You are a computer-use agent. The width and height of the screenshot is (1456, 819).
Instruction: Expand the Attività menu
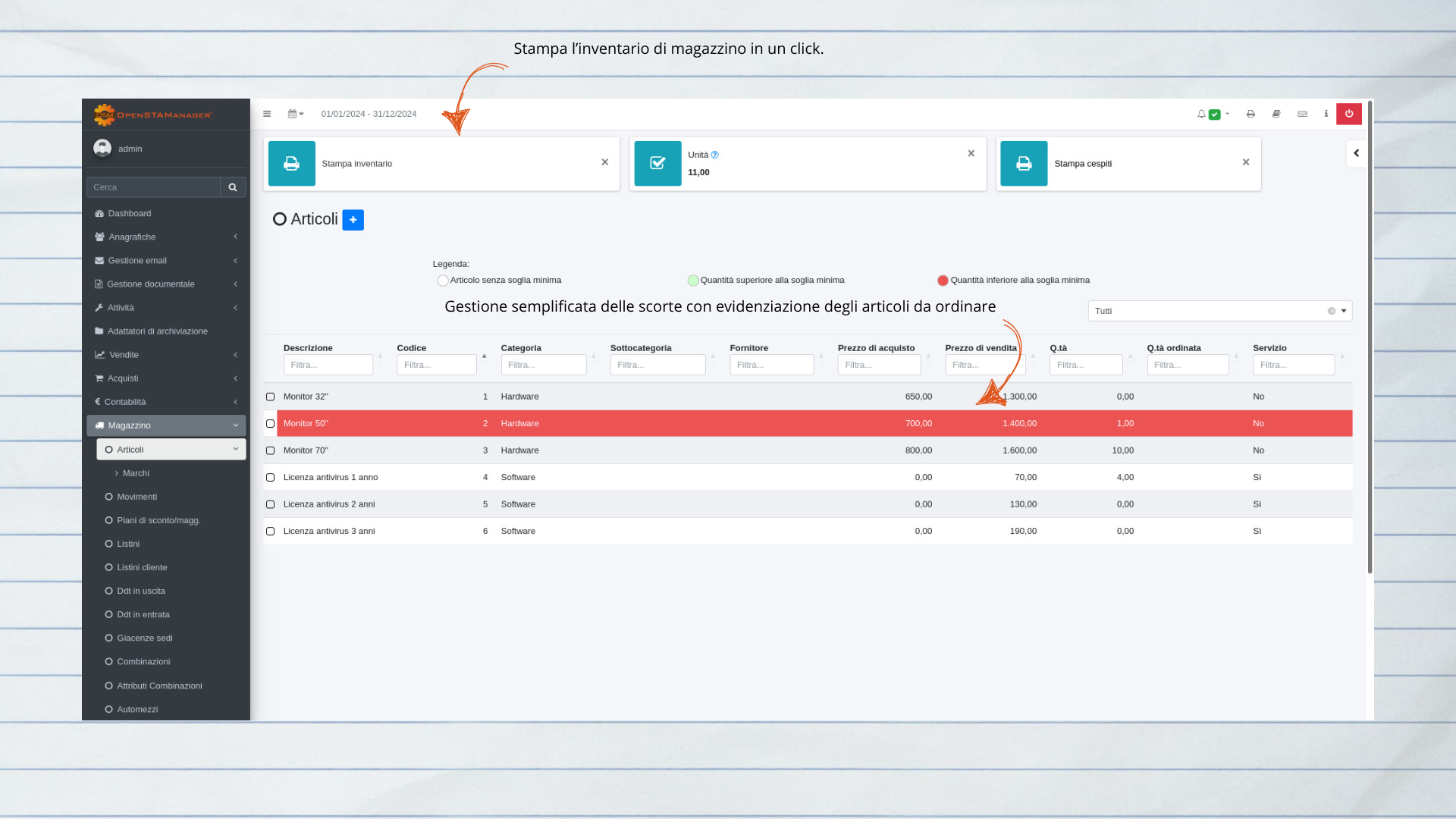click(166, 307)
